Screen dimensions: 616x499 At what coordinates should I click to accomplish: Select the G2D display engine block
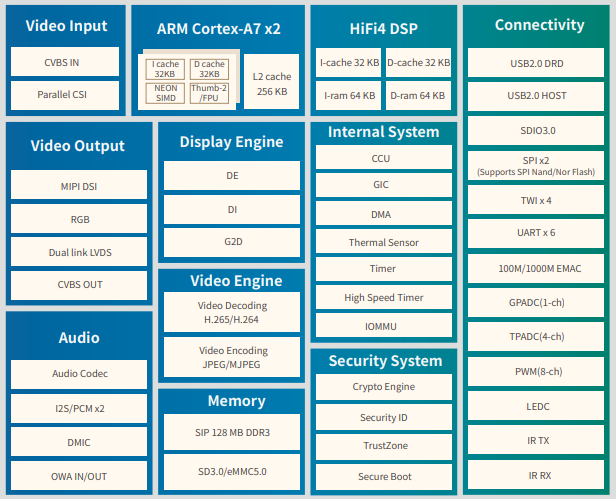tap(231, 242)
